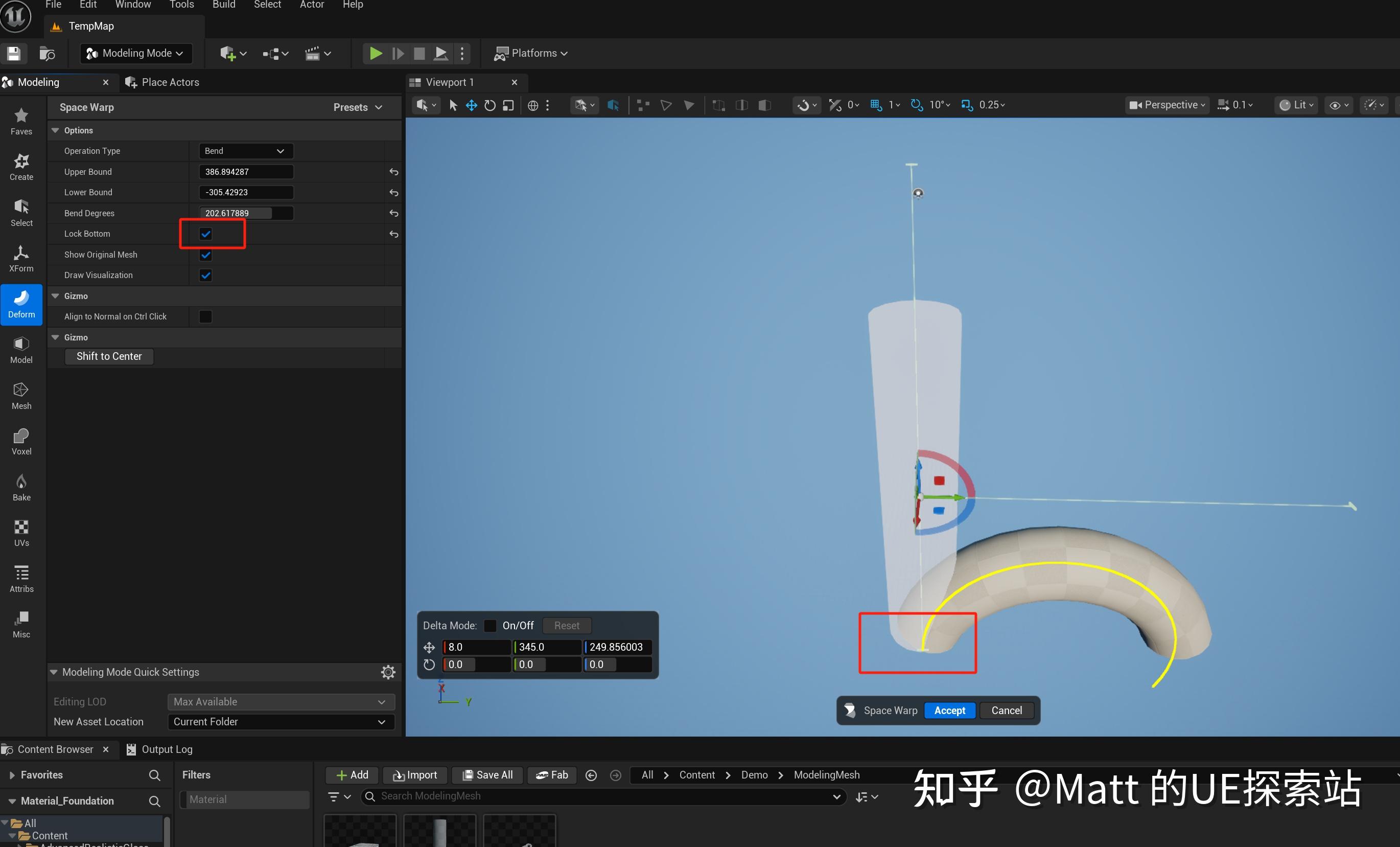Select the XForm category icon
Screen dimensions: 1400x847
click(21, 259)
